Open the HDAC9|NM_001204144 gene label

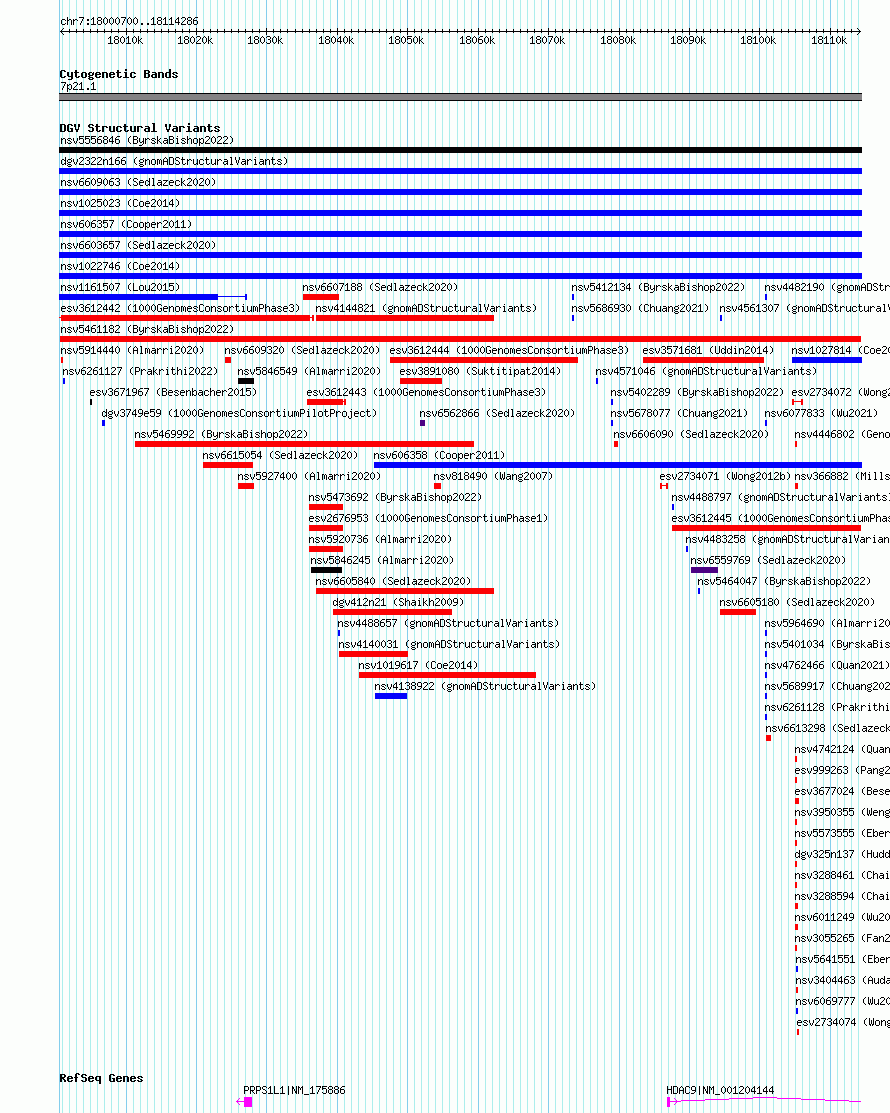(x=720, y=1090)
